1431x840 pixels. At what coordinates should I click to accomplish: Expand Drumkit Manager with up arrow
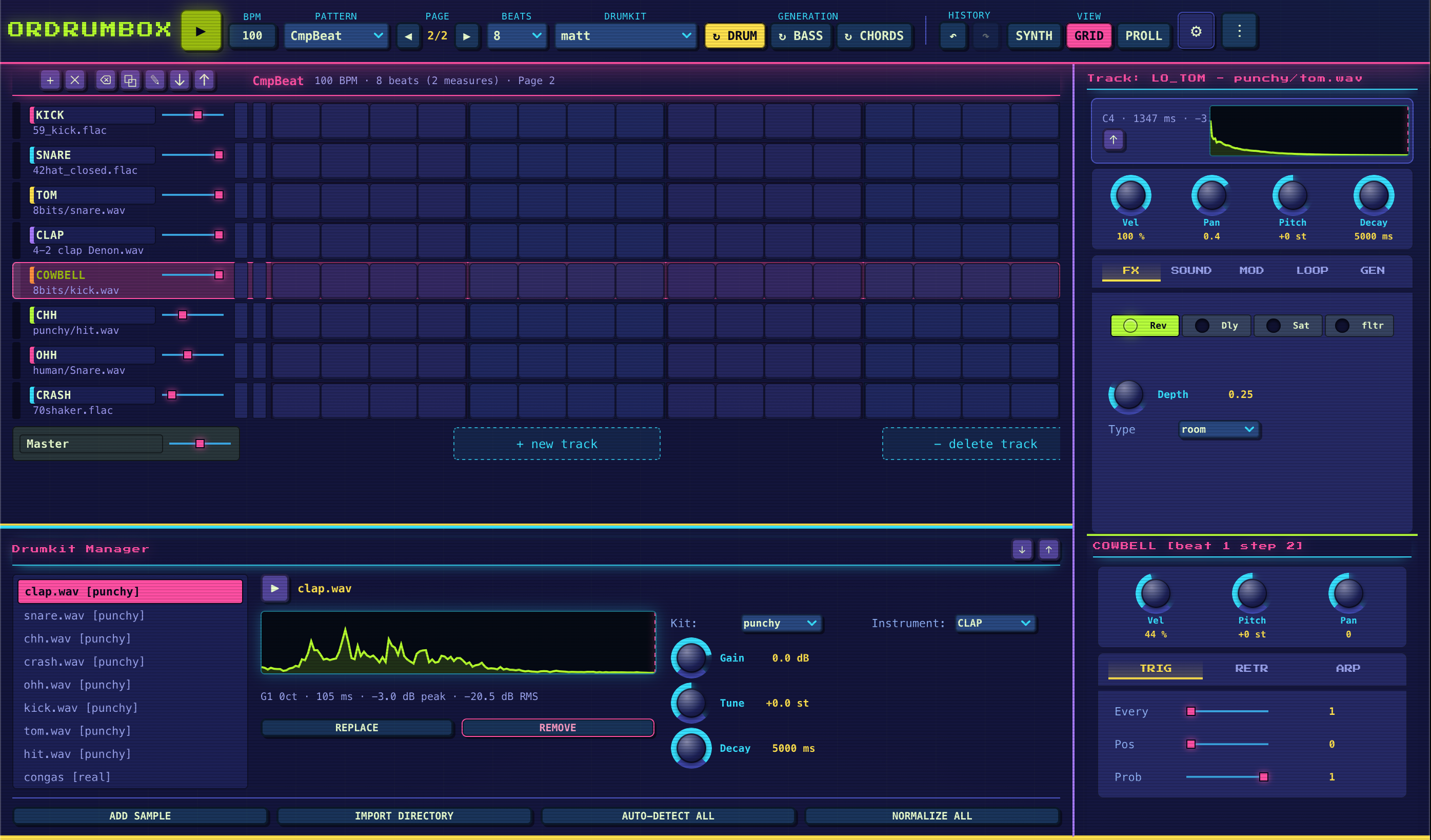point(1049,549)
